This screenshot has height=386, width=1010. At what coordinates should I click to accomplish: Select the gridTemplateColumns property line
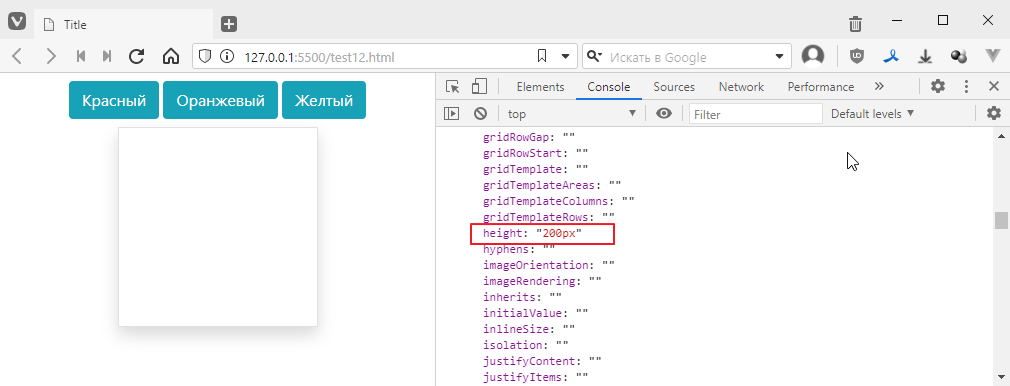pyautogui.click(x=558, y=201)
